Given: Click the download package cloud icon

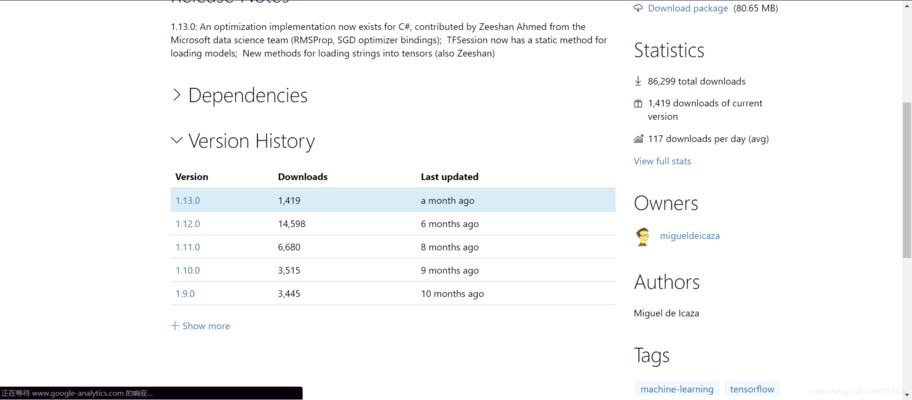Looking at the screenshot, I should coord(638,8).
